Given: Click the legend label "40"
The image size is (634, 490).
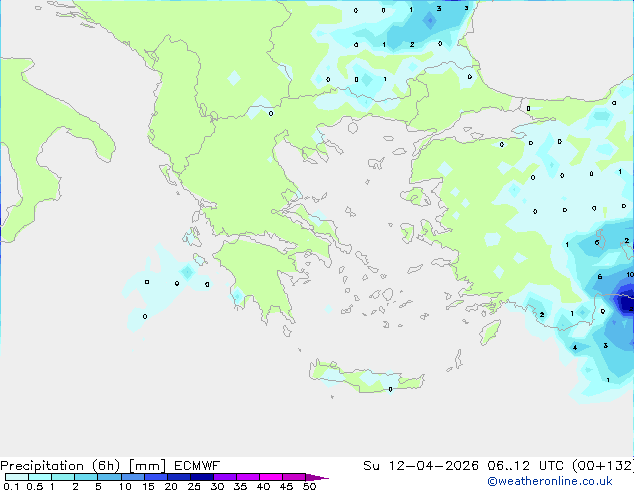Looking at the screenshot, I should tap(263, 486).
